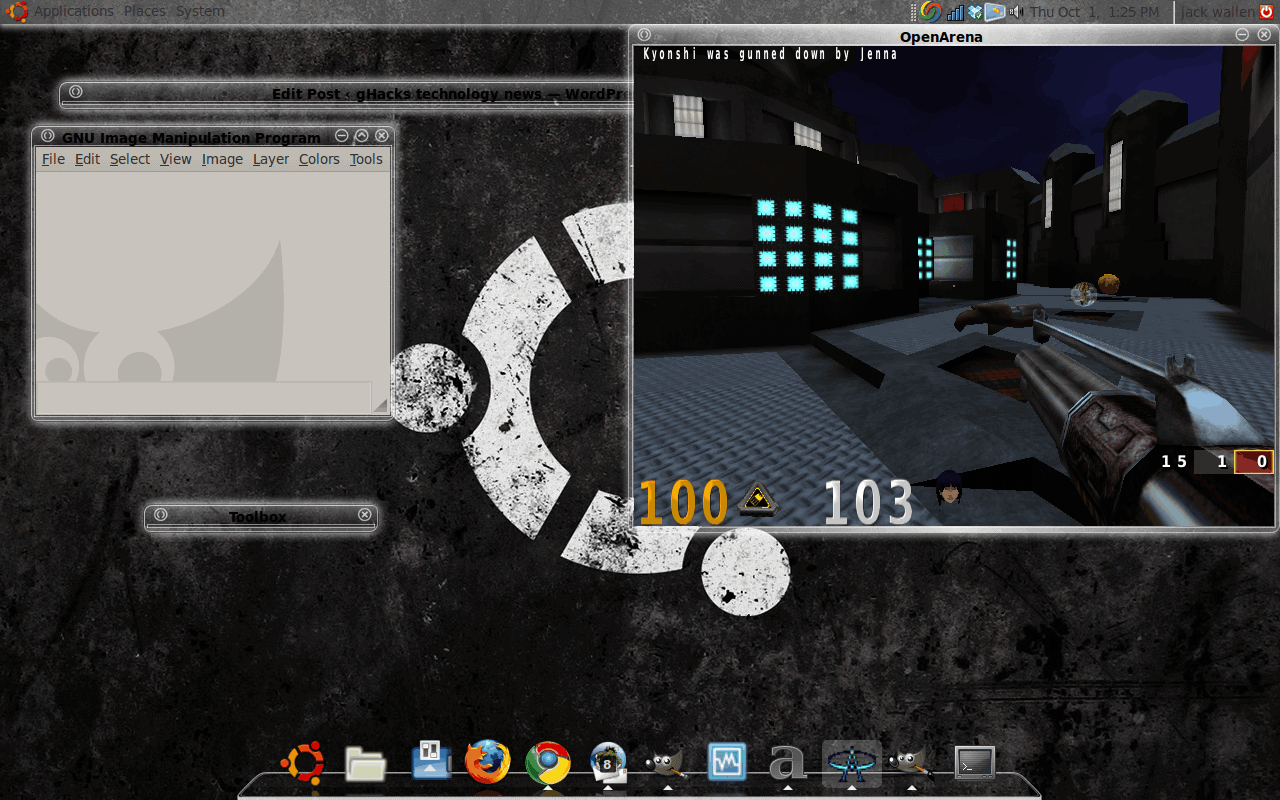The width and height of the screenshot is (1280, 800).
Task: Click the red power button in the panel
Action: pyautogui.click(x=1266, y=12)
